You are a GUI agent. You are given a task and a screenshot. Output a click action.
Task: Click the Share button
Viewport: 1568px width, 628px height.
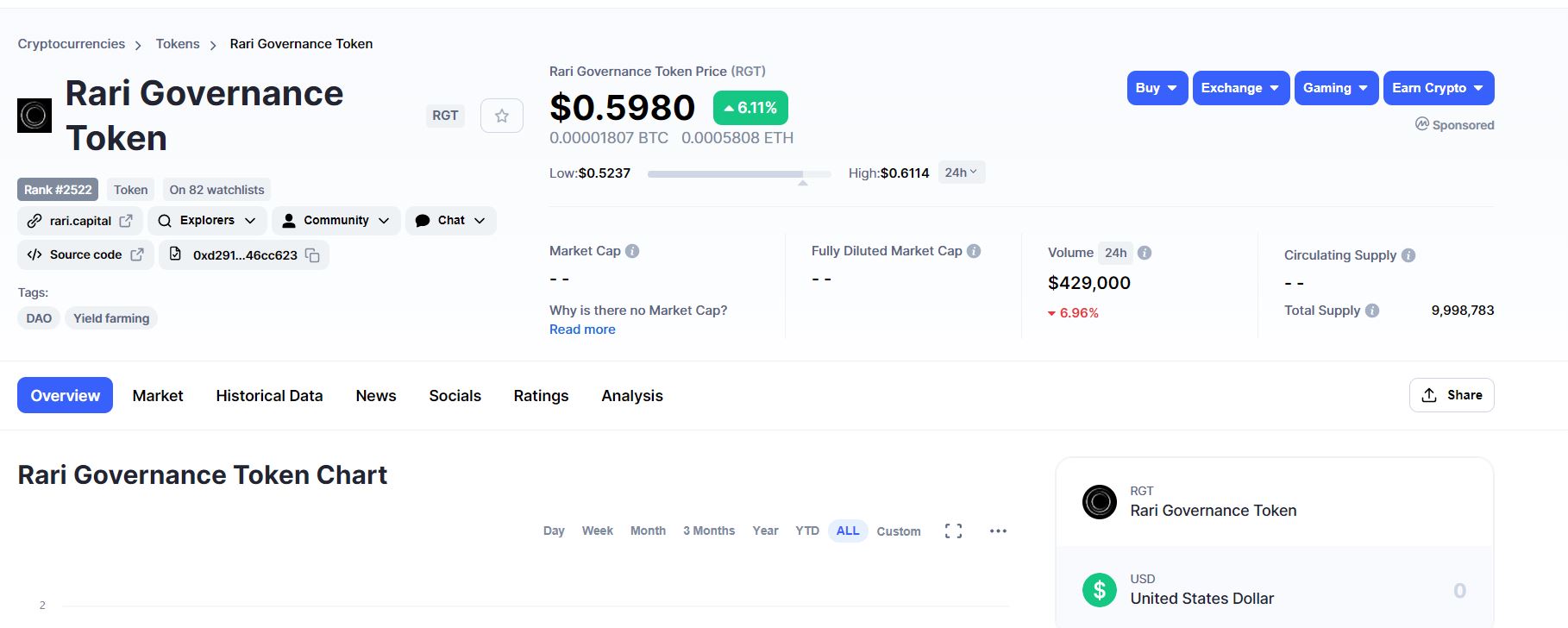[x=1452, y=395]
